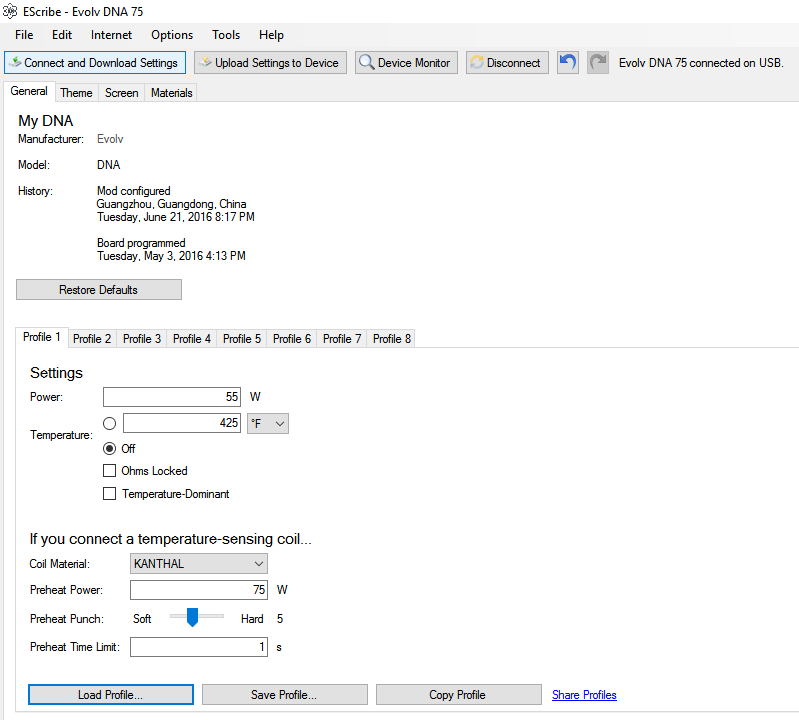Click the Restore Defaults button
Screen dimensions: 799x720
click(x=98, y=290)
